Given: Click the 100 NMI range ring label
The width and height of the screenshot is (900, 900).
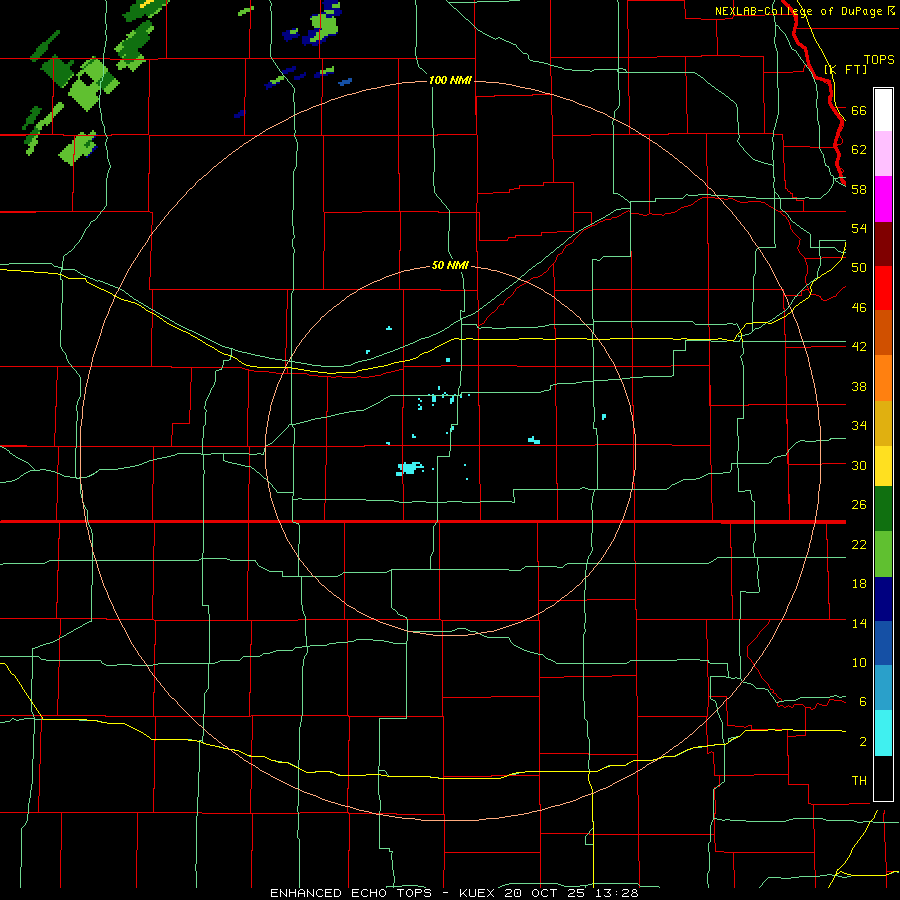Looking at the screenshot, I should (450, 80).
